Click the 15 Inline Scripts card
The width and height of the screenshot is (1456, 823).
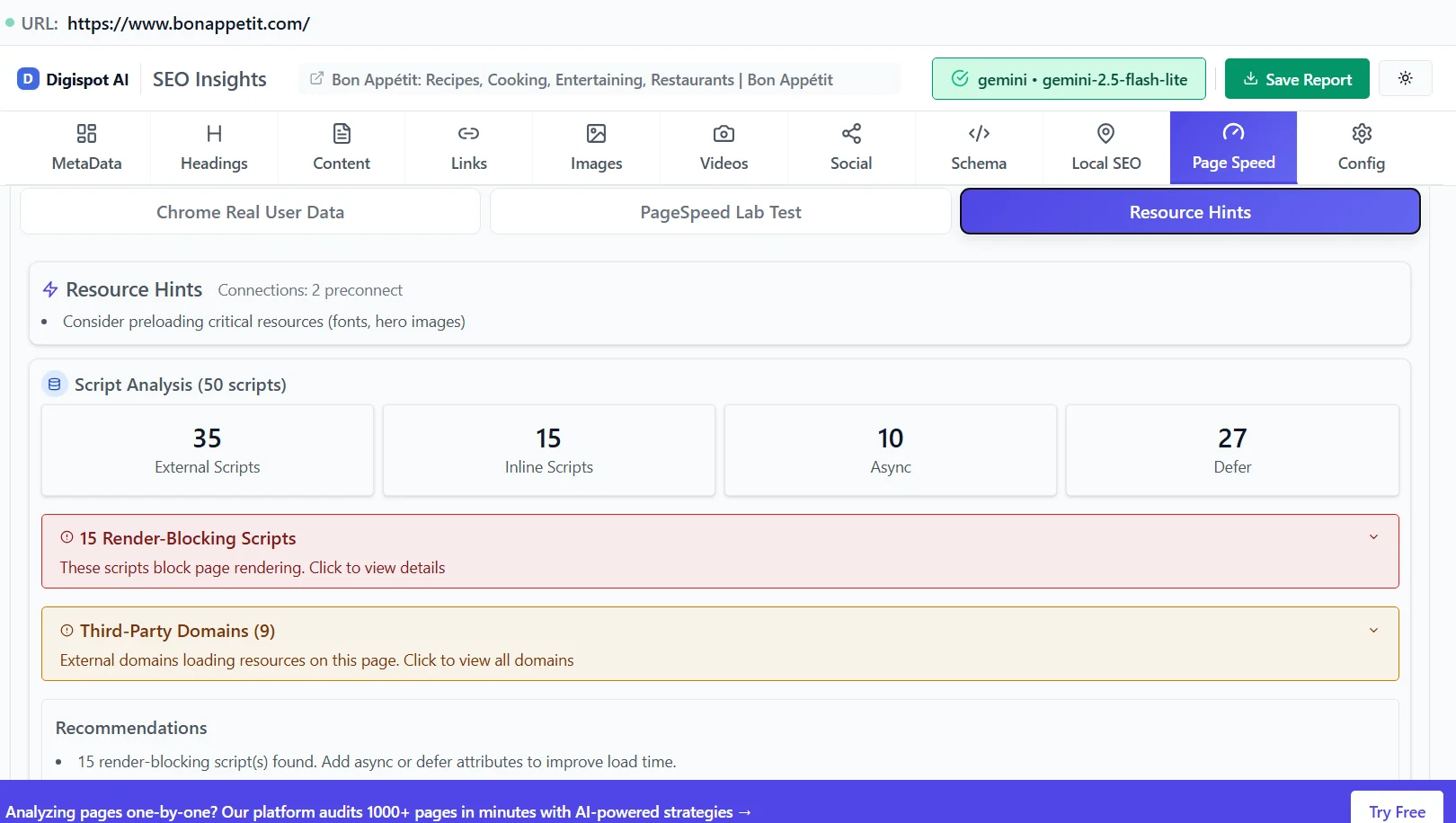click(549, 450)
